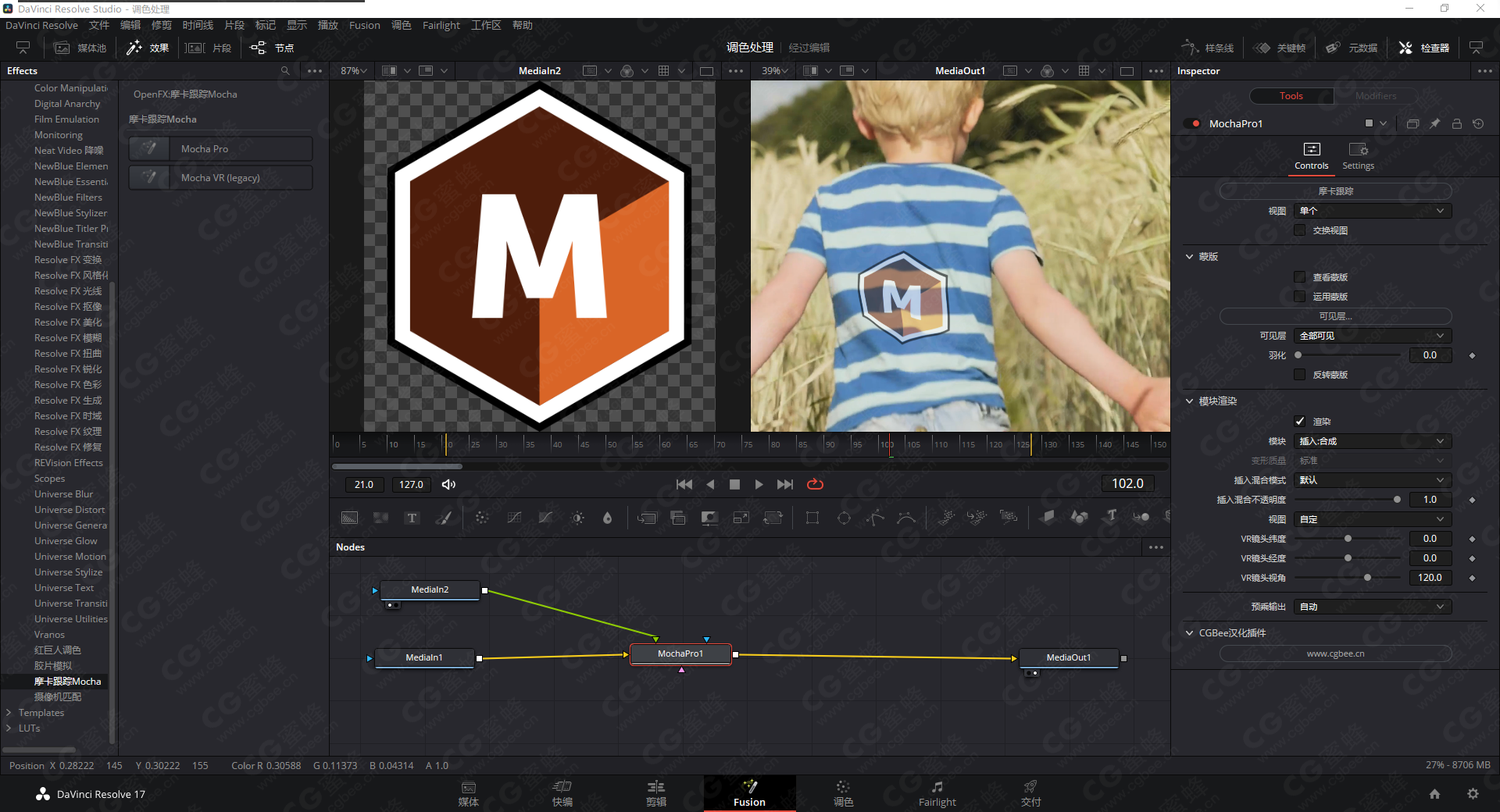Viewport: 1500px width, 812px height.
Task: Add a Paint node from the toolbar
Action: (x=444, y=518)
